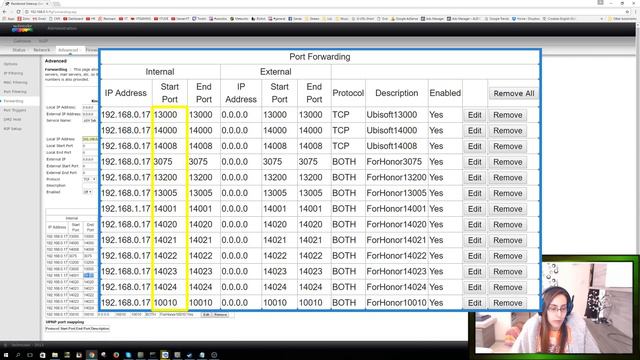Edit the ForHonor14020 rule
Screen dimensions: 640x360
coord(474,224)
